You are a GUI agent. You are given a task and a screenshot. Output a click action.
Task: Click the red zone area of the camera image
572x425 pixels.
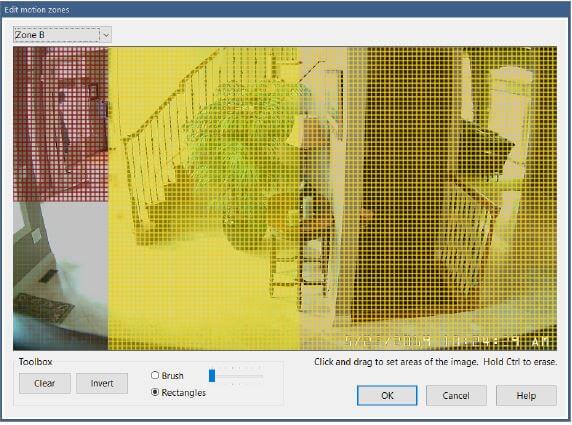61,124
